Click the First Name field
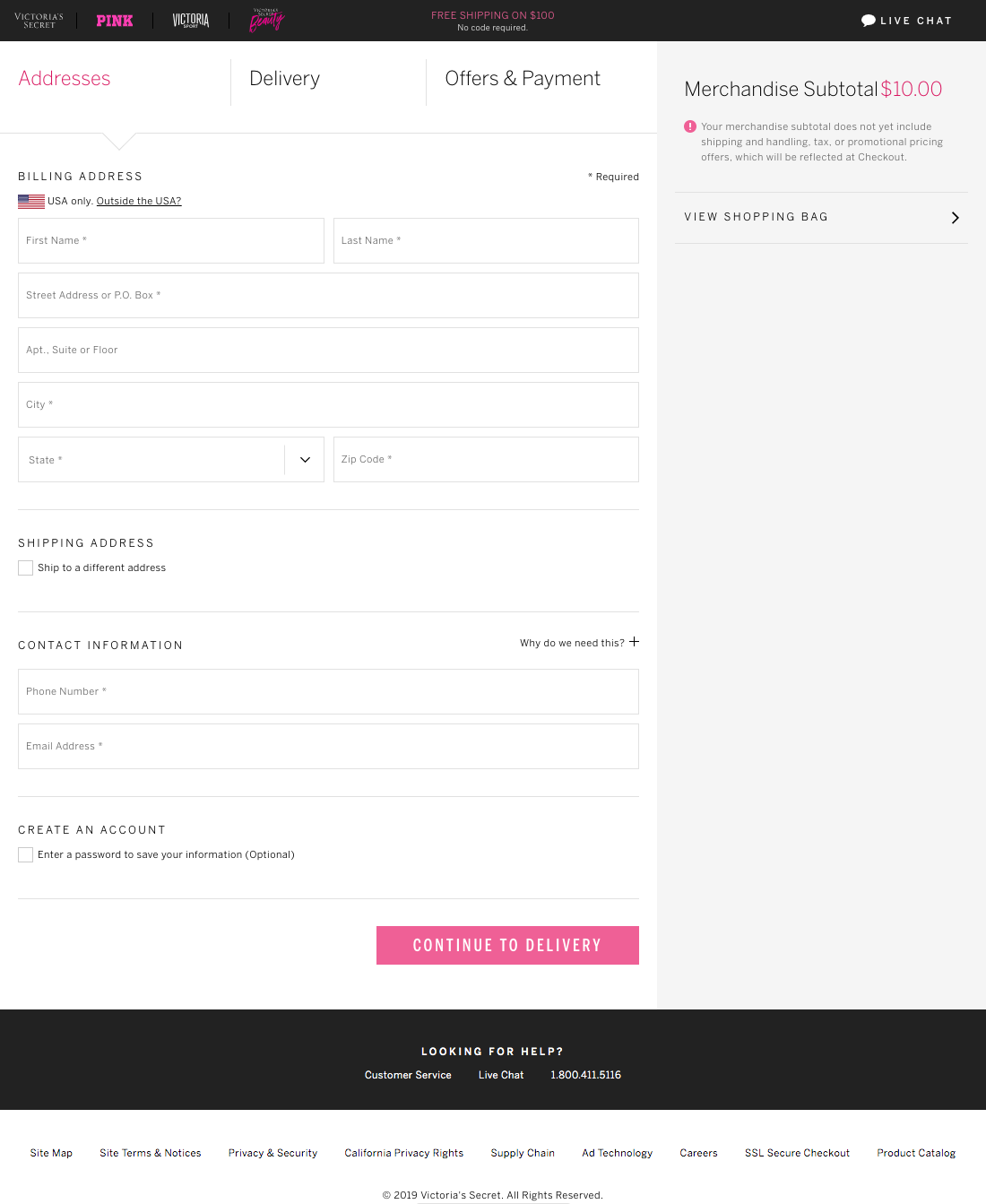Image resolution: width=986 pixels, height=1204 pixels. click(170, 241)
